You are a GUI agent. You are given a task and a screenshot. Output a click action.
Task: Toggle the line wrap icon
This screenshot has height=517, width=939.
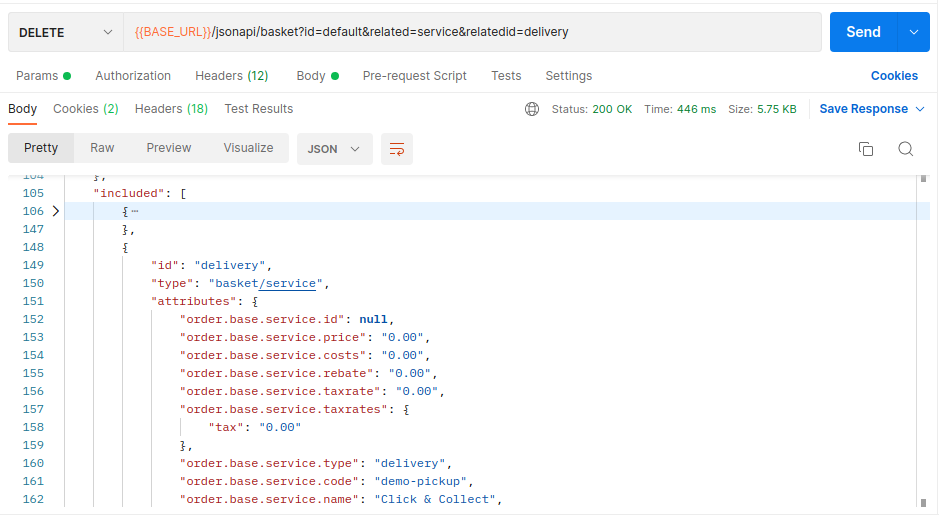coord(396,149)
